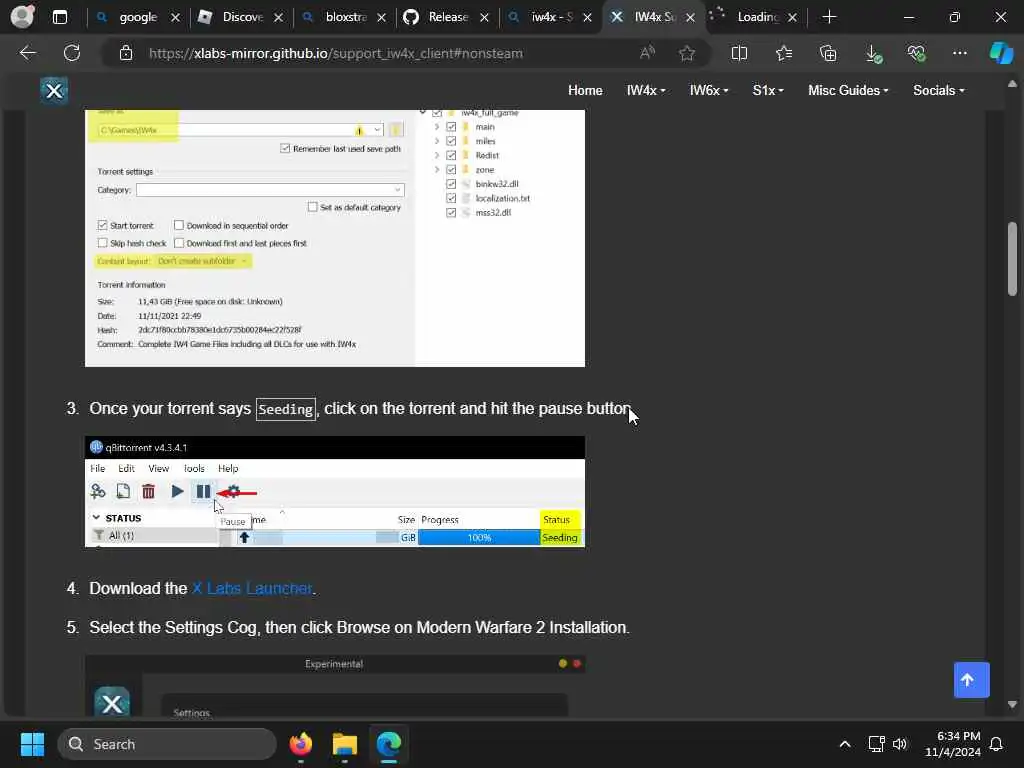Click the torrent settings screenshot image

(x=334, y=238)
